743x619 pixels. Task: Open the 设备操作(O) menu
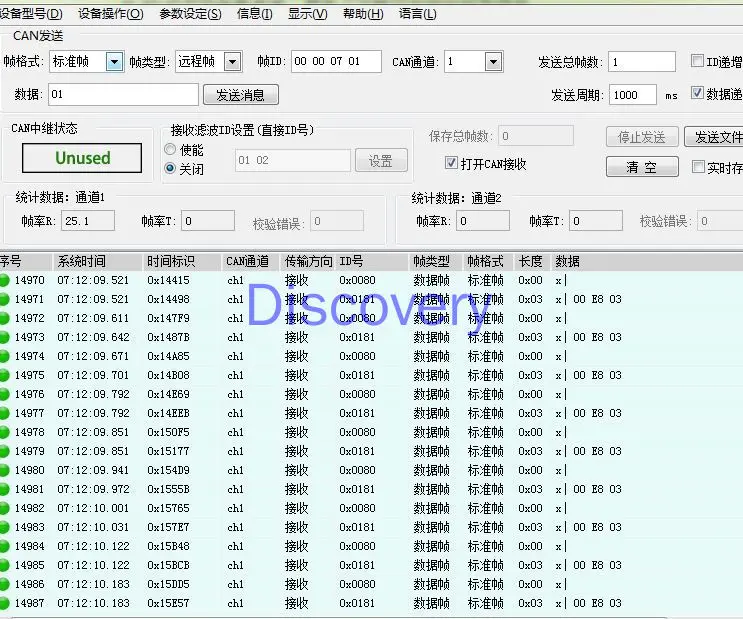tap(110, 13)
